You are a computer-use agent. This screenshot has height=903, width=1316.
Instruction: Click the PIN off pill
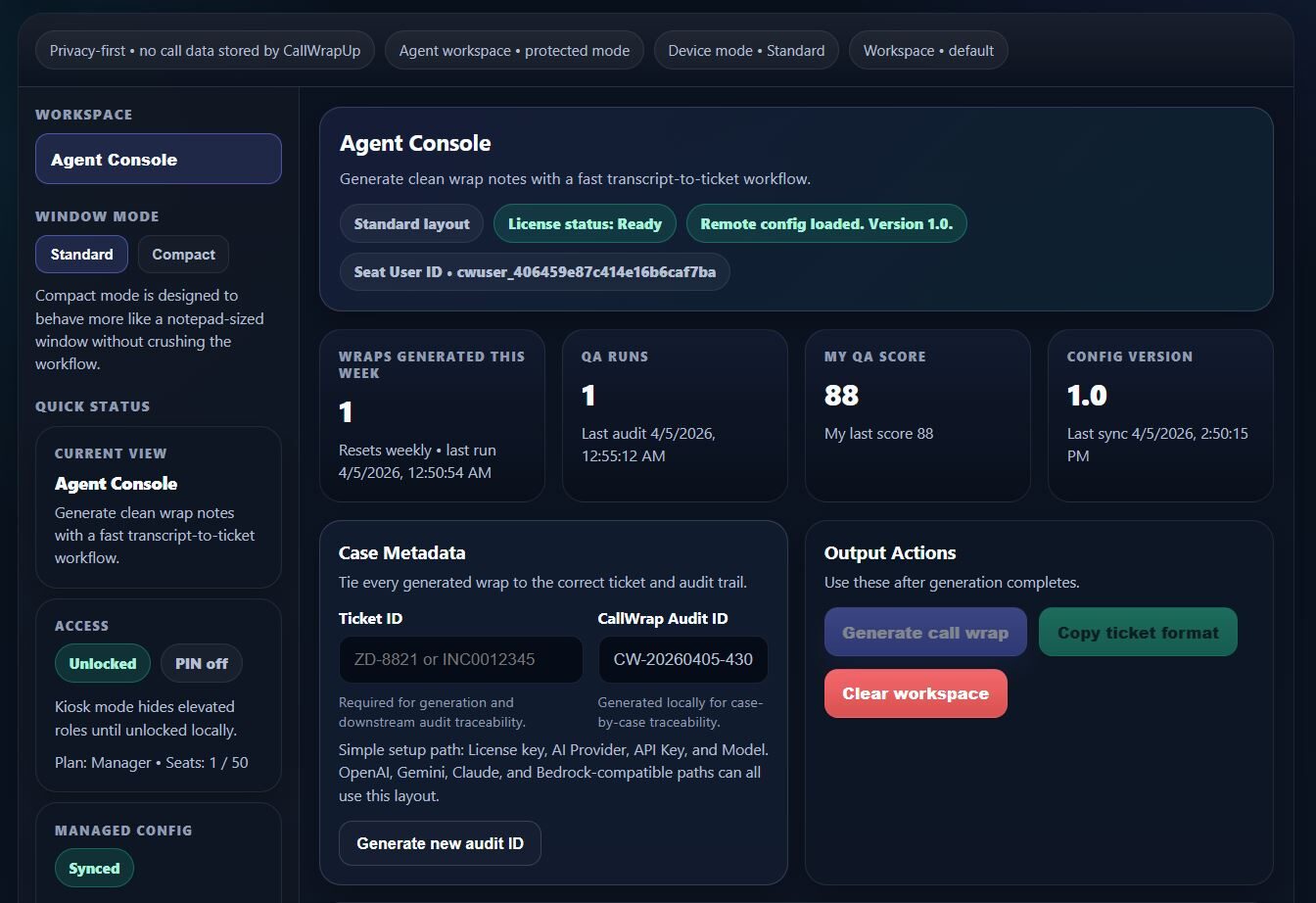202,663
